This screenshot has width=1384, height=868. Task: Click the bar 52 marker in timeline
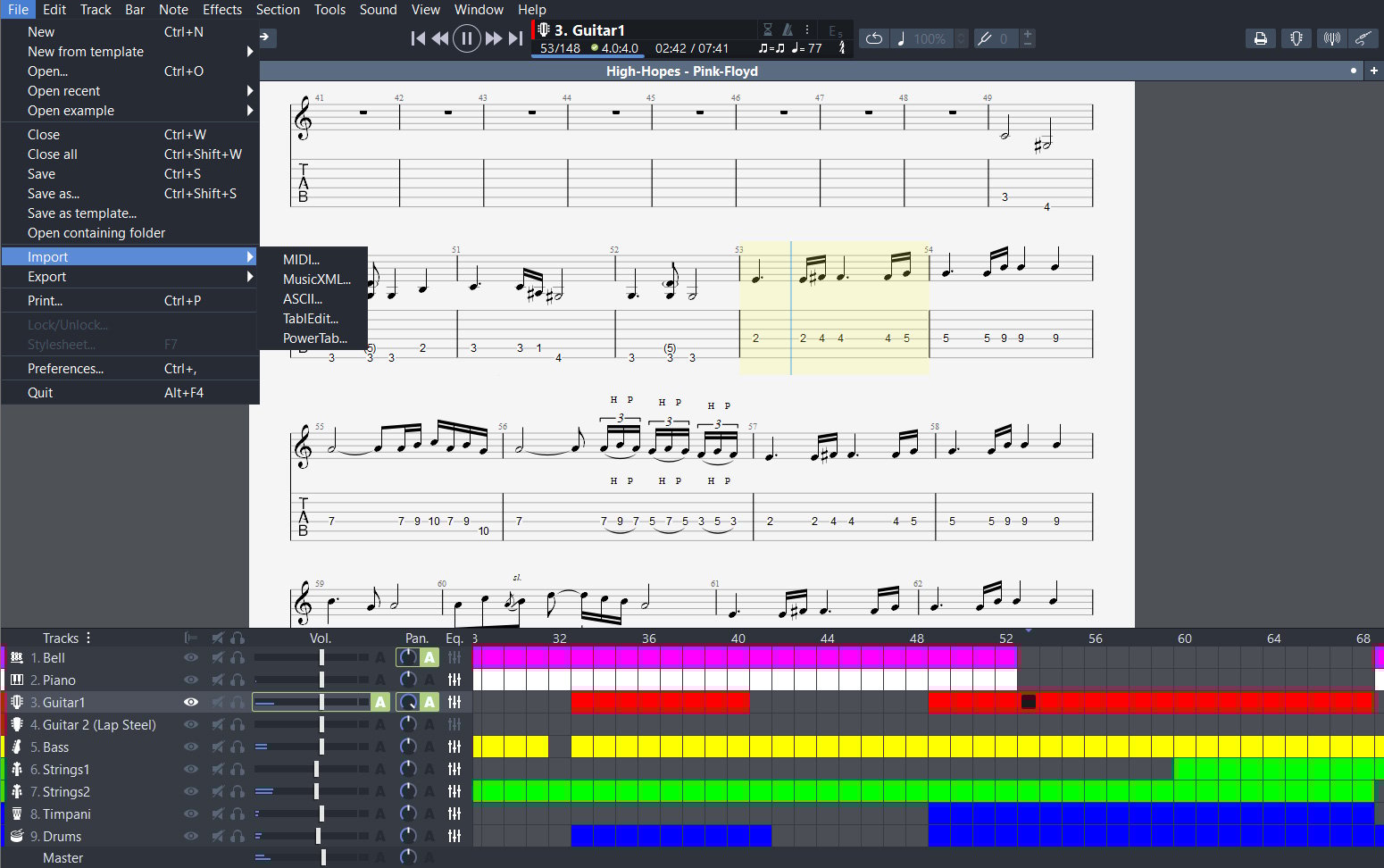[x=1006, y=638]
